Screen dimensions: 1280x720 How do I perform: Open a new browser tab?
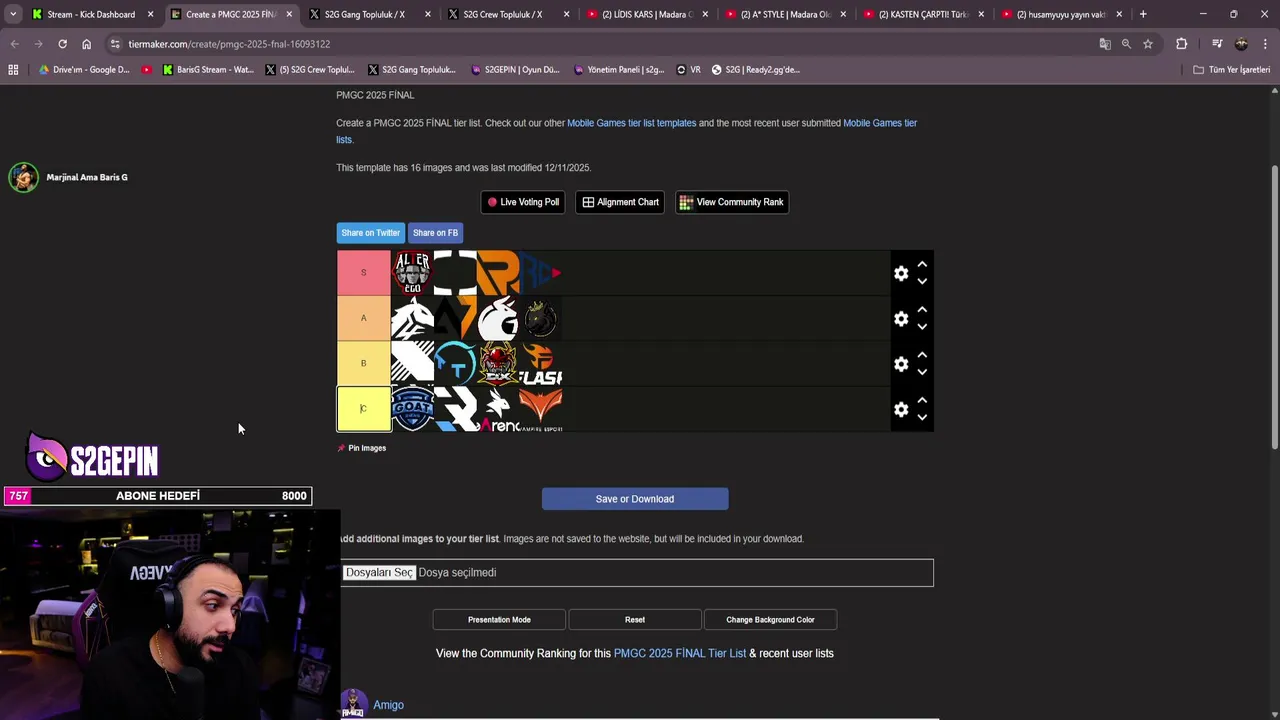point(1143,14)
